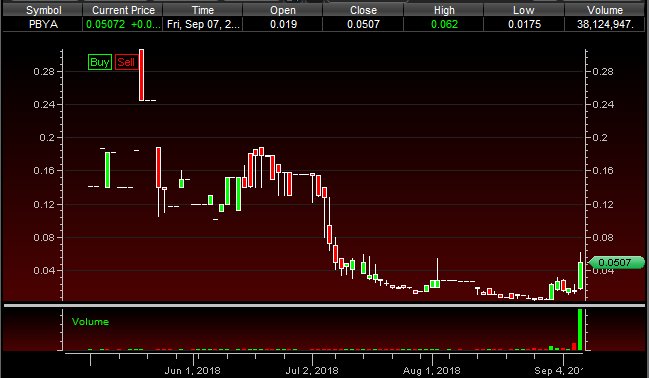
Task: Click the Low column header
Action: click(524, 10)
